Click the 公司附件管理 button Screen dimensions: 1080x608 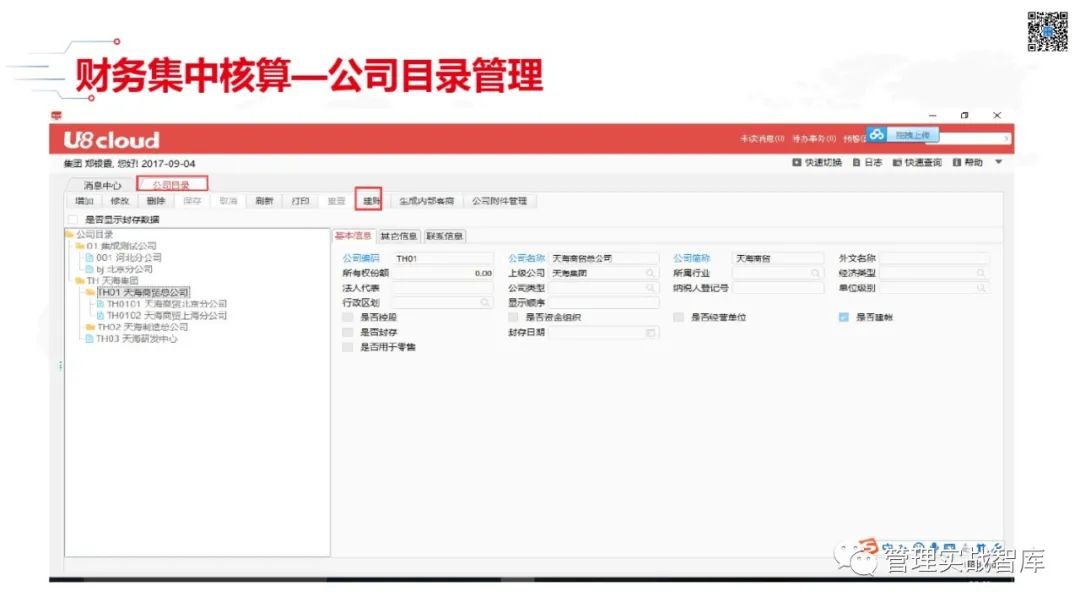tap(499, 201)
